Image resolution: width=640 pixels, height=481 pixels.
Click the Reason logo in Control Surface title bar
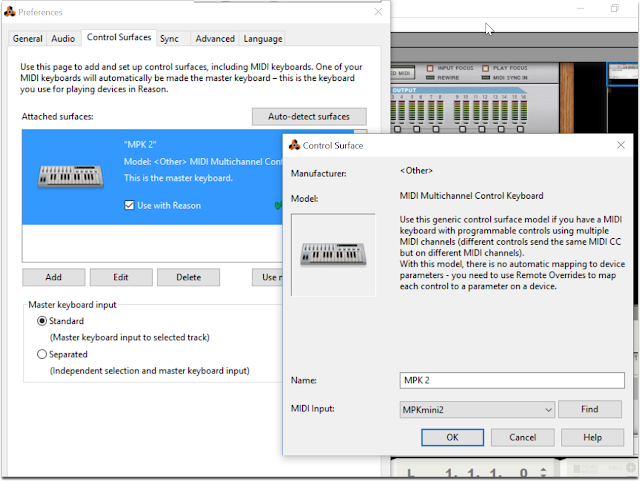click(294, 145)
